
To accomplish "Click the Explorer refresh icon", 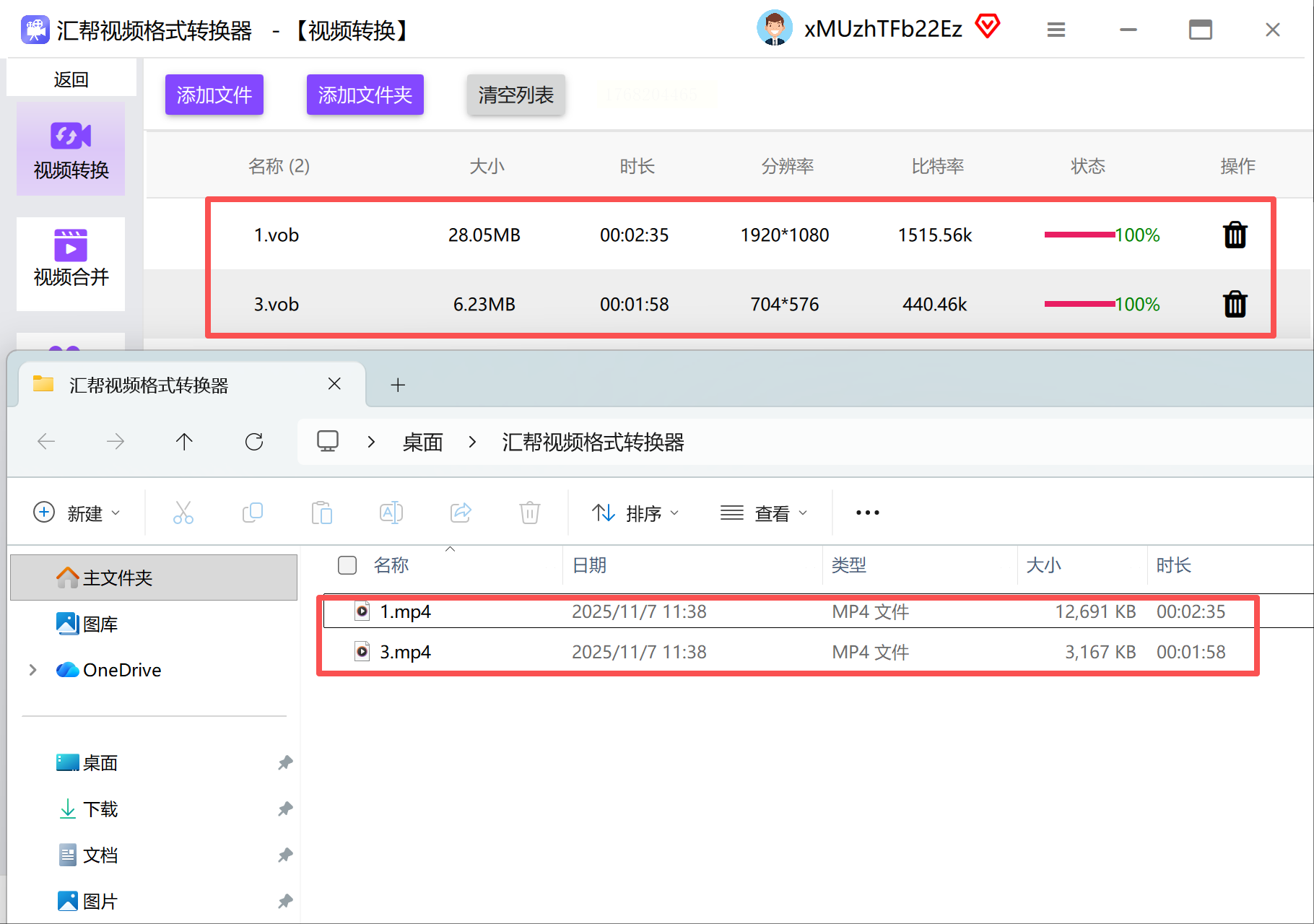I will tap(254, 441).
